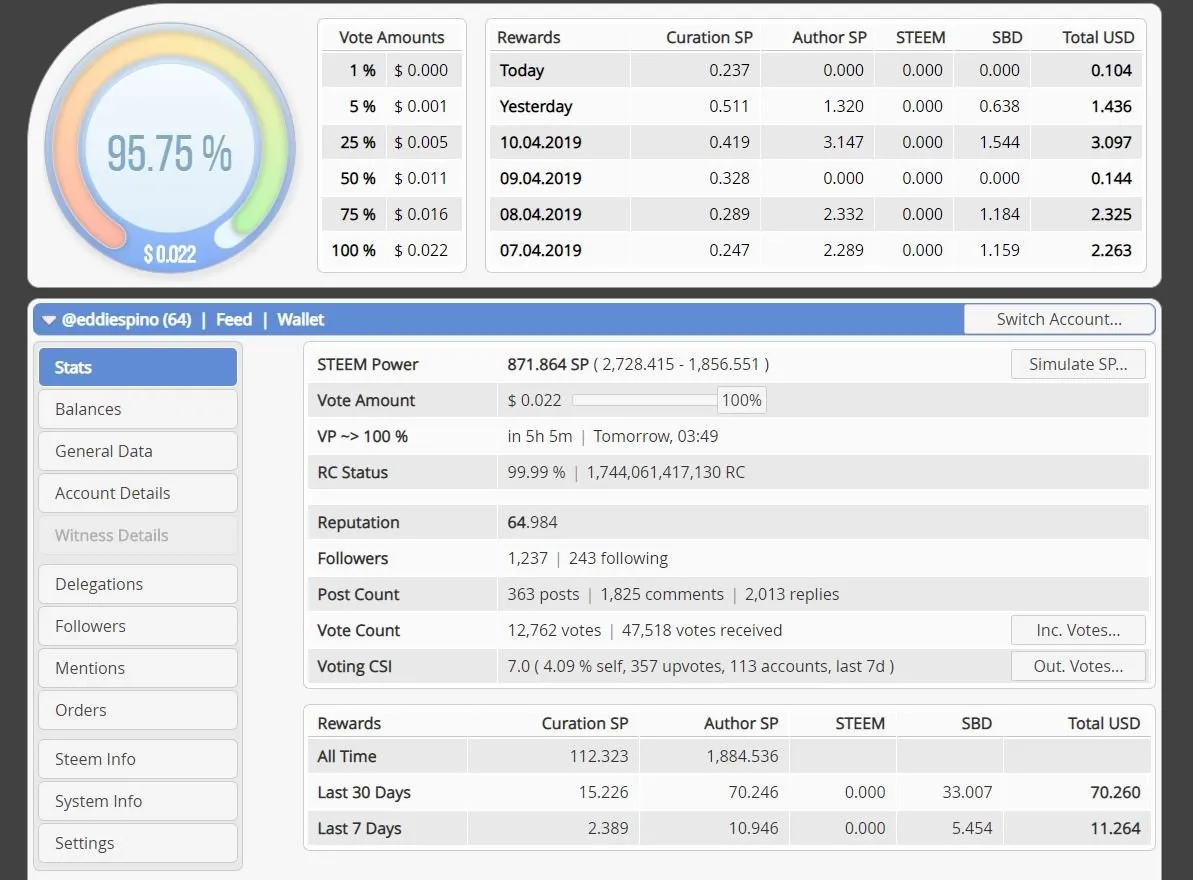
Task: Show the Followers sidebar page
Action: [x=138, y=626]
